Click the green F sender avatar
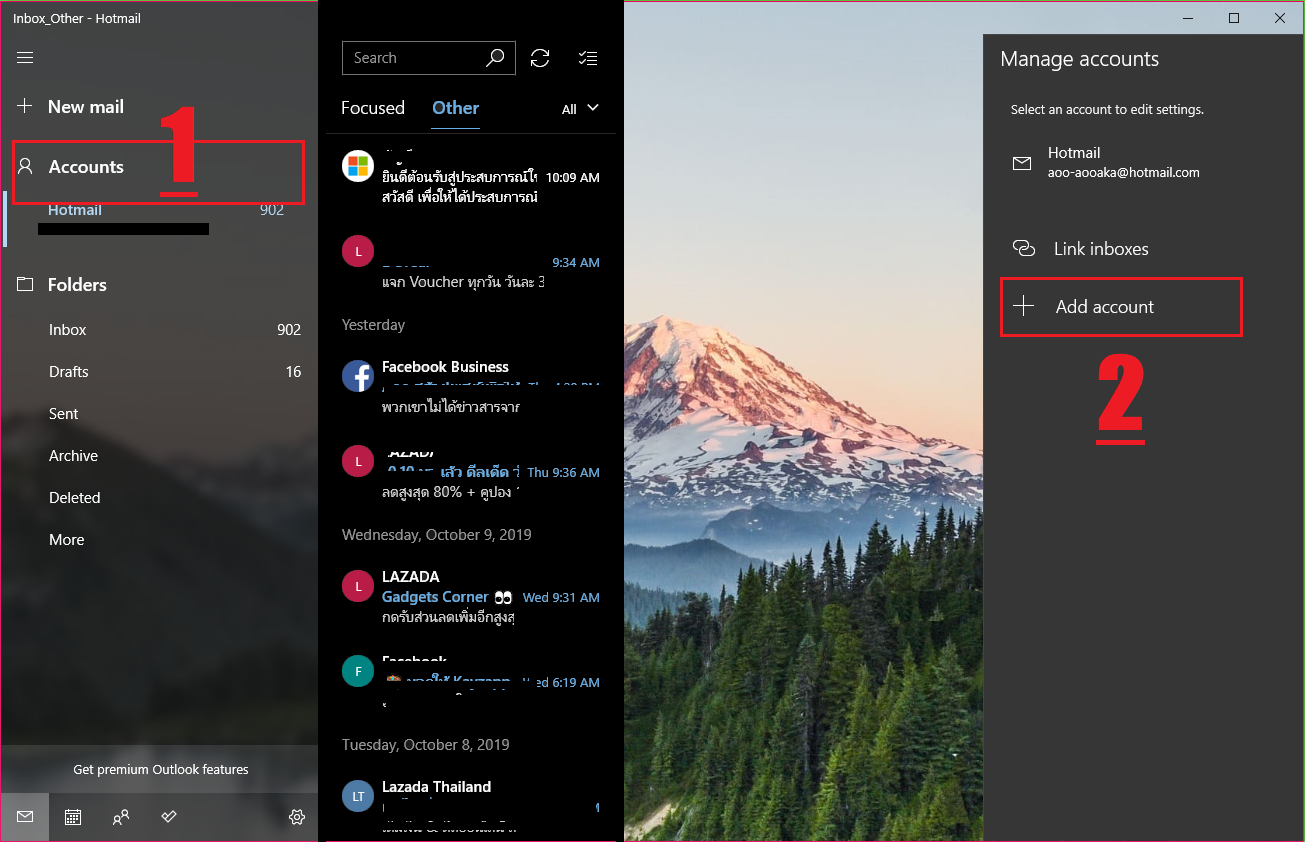1305x842 pixels. click(358, 670)
